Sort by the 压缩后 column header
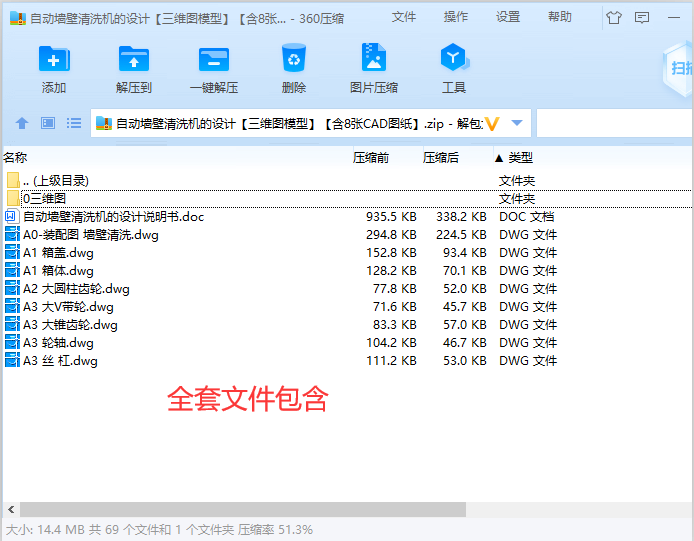This screenshot has height=541, width=694. 441,158
